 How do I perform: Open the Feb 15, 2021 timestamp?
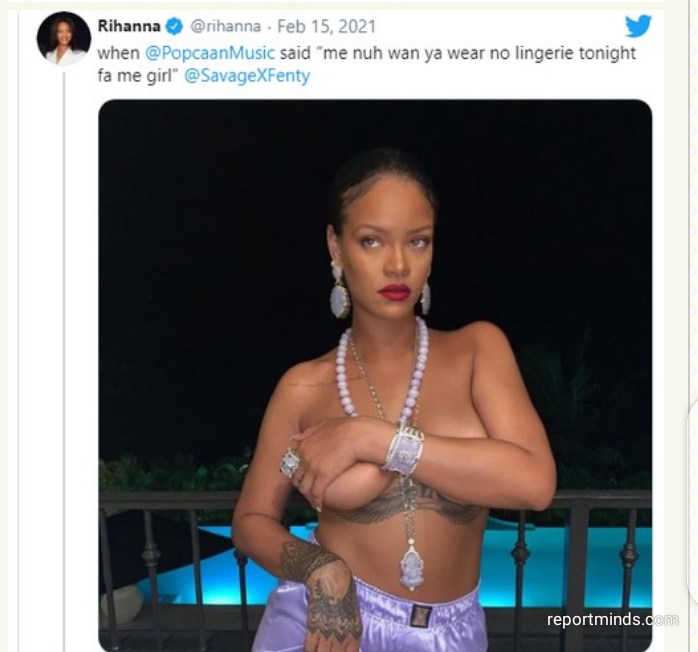(x=326, y=26)
